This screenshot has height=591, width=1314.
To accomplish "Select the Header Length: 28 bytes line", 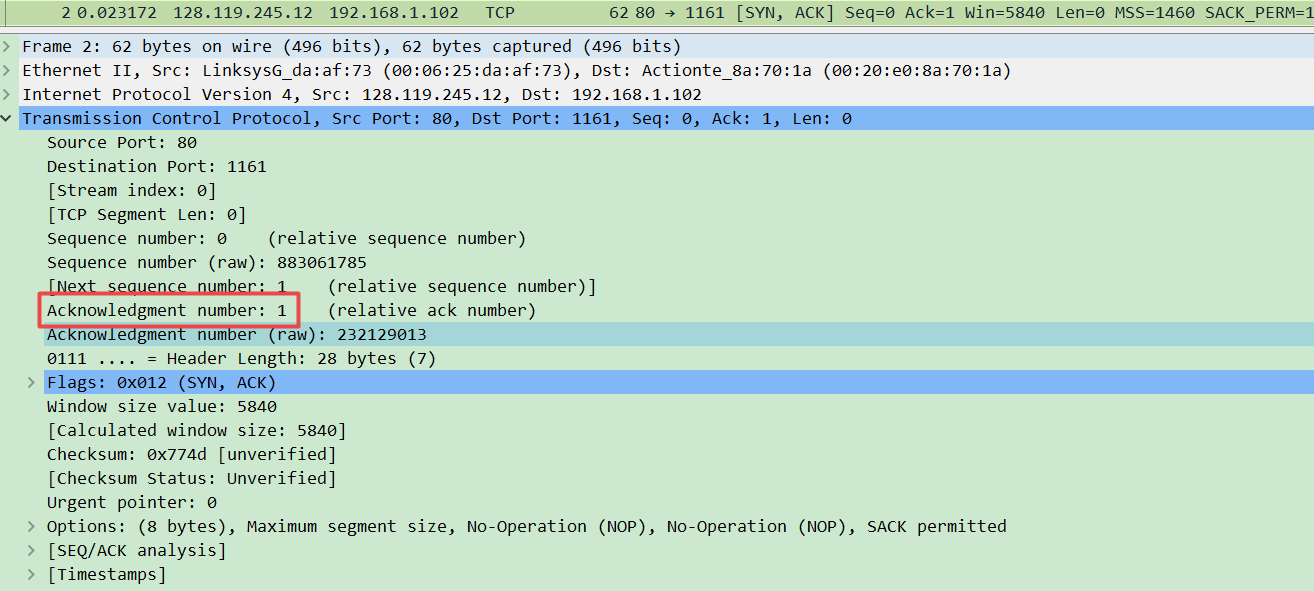I will pos(242,359).
